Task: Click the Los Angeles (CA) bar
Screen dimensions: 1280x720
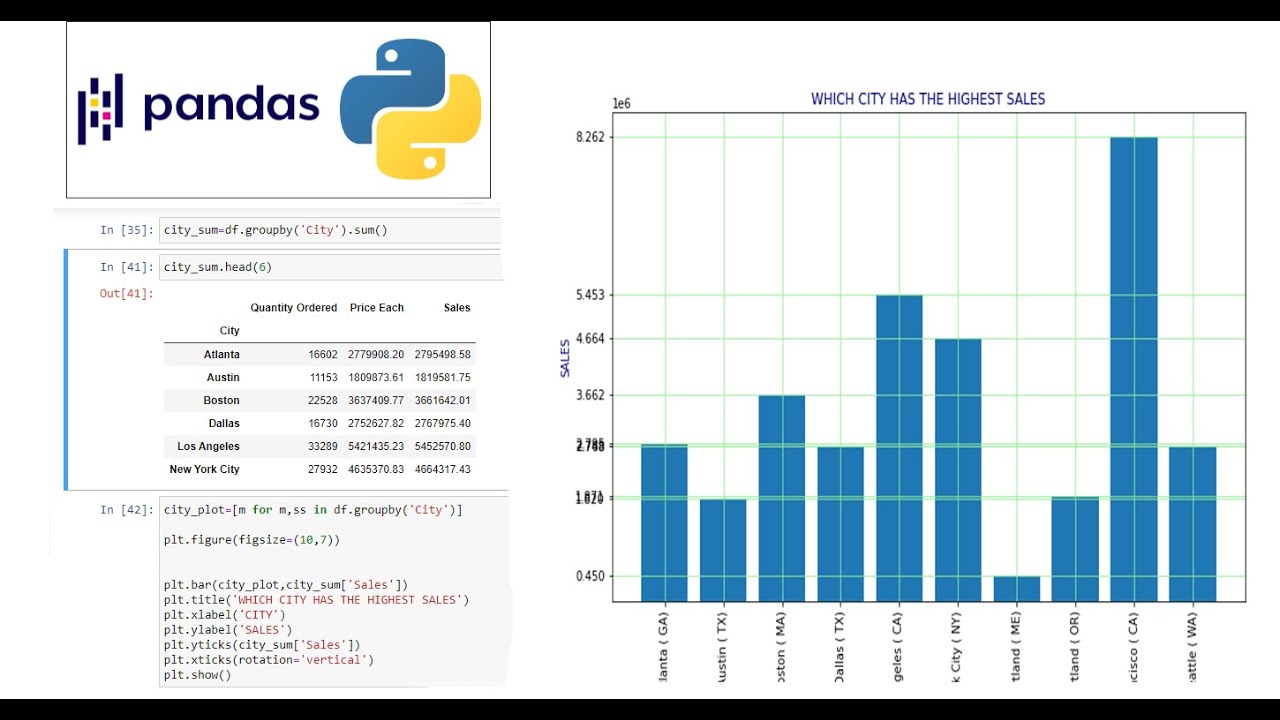Action: click(x=899, y=448)
